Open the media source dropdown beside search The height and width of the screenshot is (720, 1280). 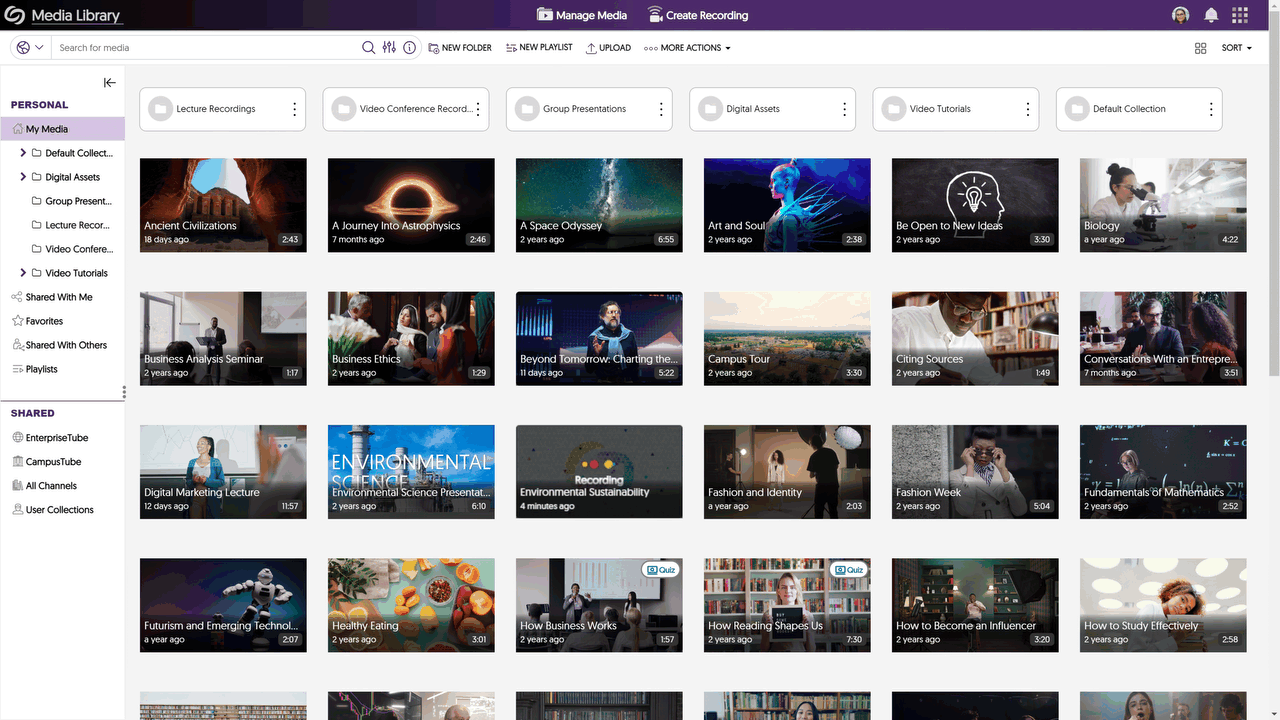tap(26, 47)
